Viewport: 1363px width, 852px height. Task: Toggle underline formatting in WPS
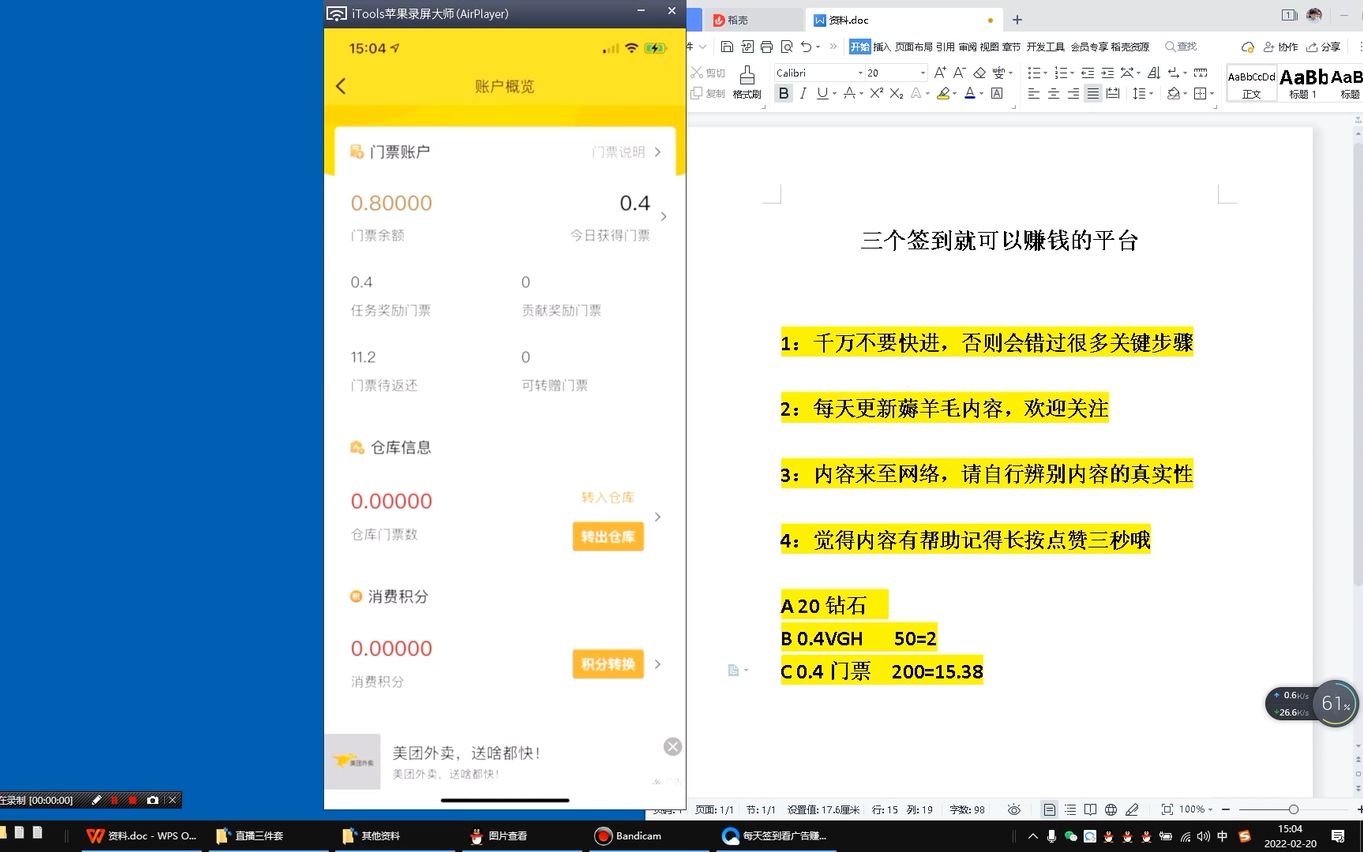[822, 93]
